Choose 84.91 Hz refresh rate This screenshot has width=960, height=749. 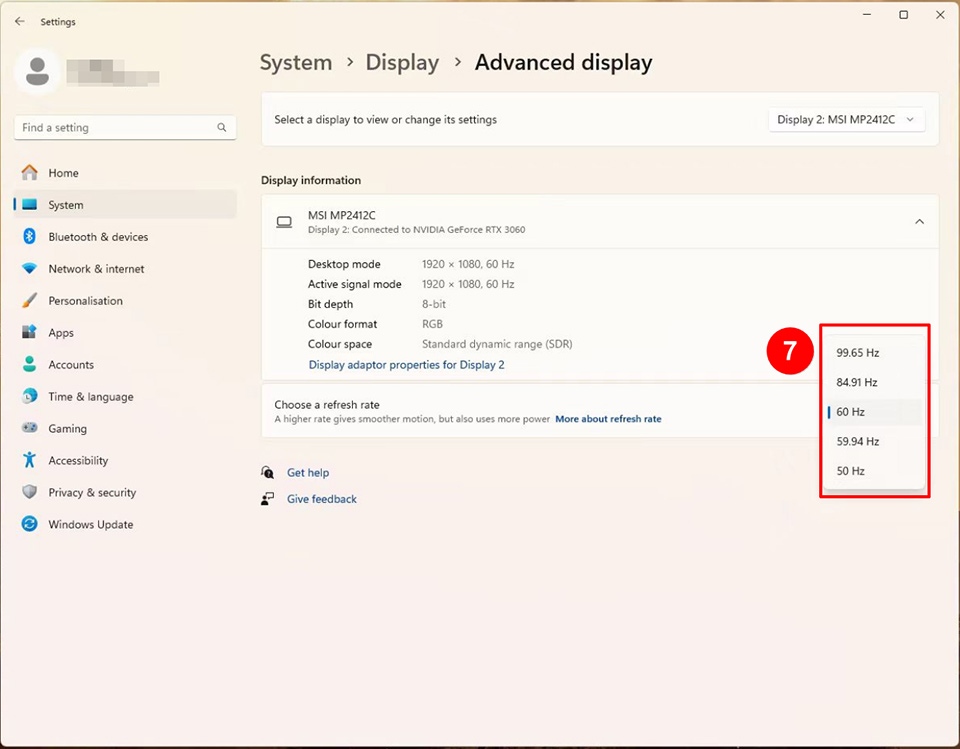click(874, 382)
